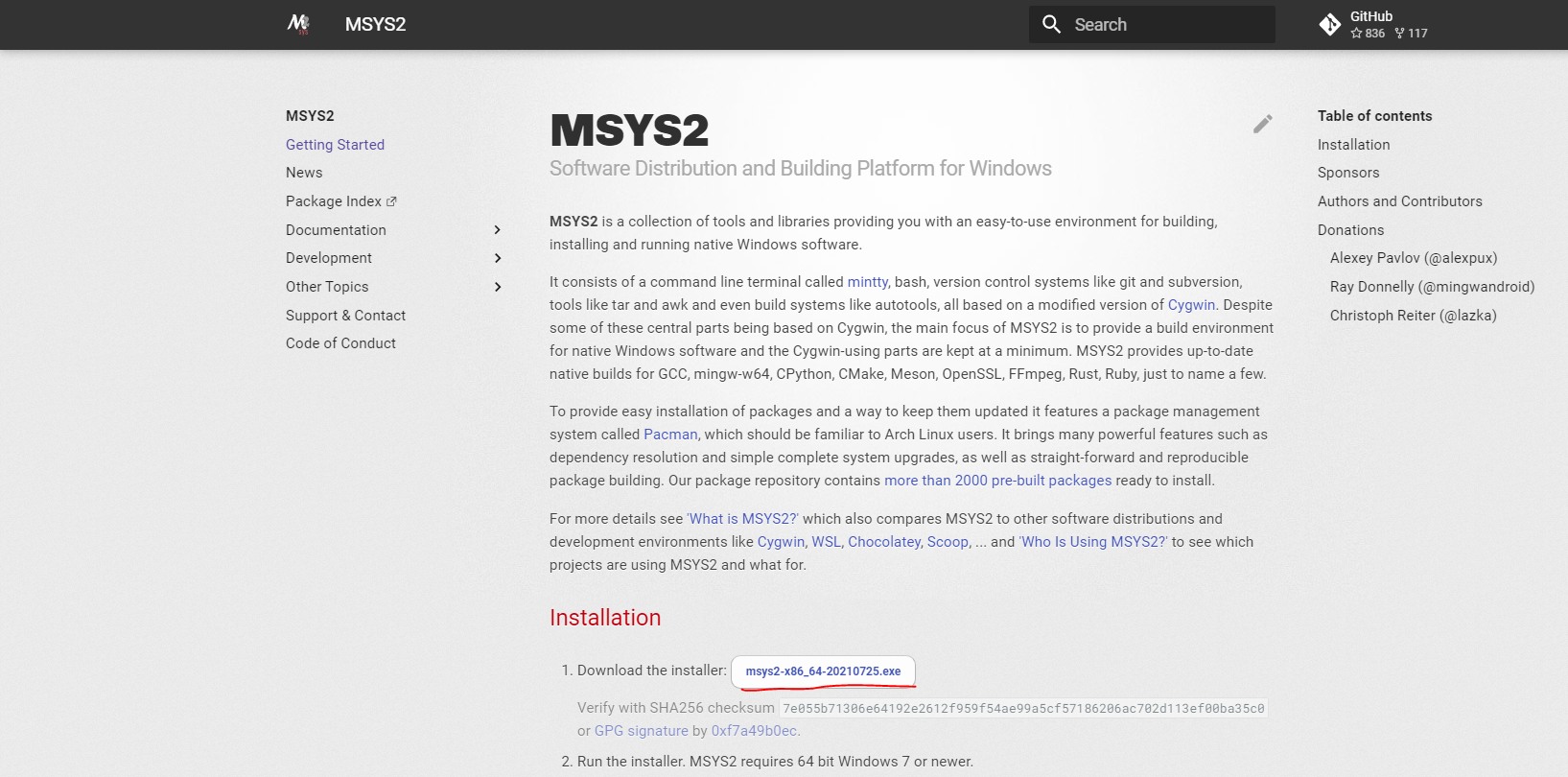
Task: Open the WSL link
Action: 826,542
